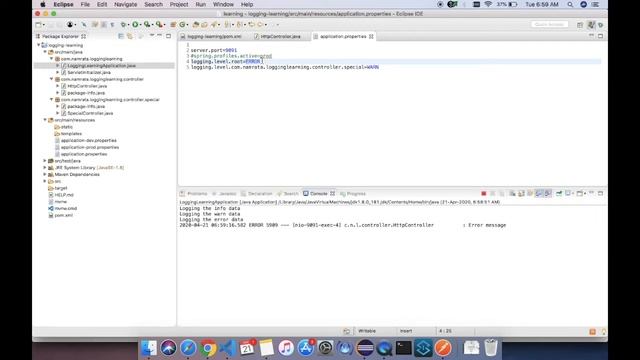
Task: Toggle Link with Editor in Package Explorer
Action: coord(130,36)
